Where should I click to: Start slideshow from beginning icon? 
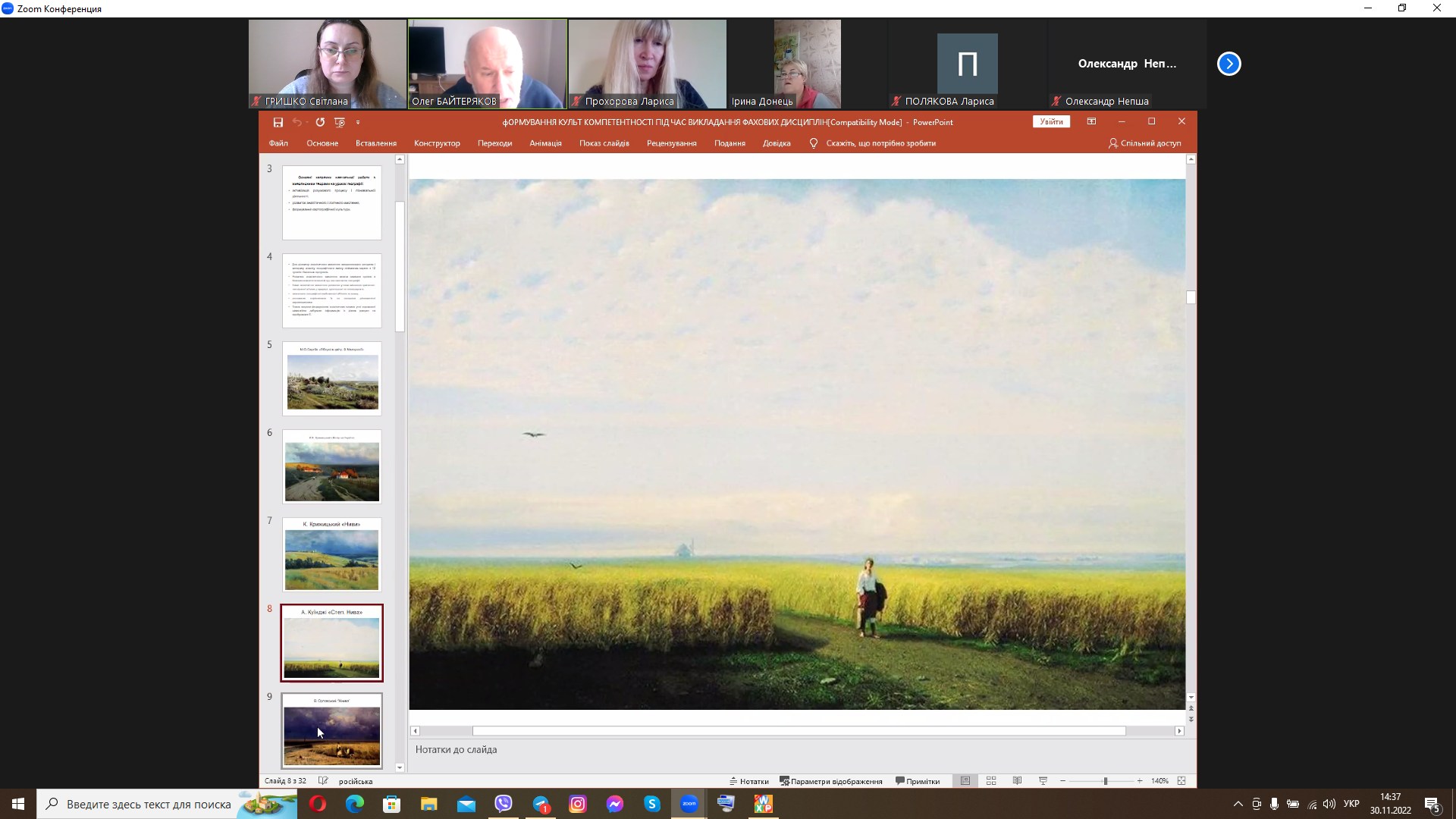pos(340,122)
